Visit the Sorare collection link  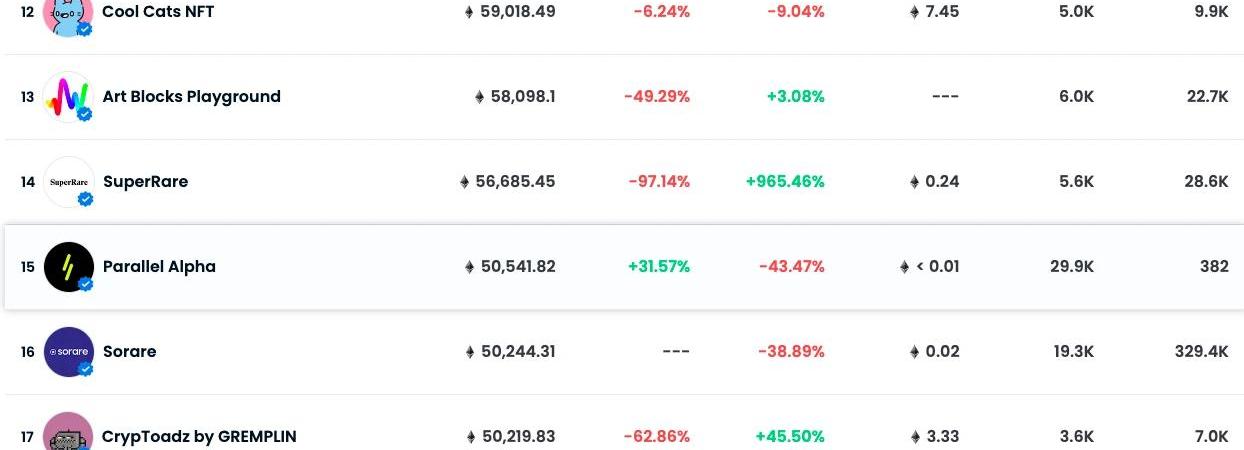(130, 352)
